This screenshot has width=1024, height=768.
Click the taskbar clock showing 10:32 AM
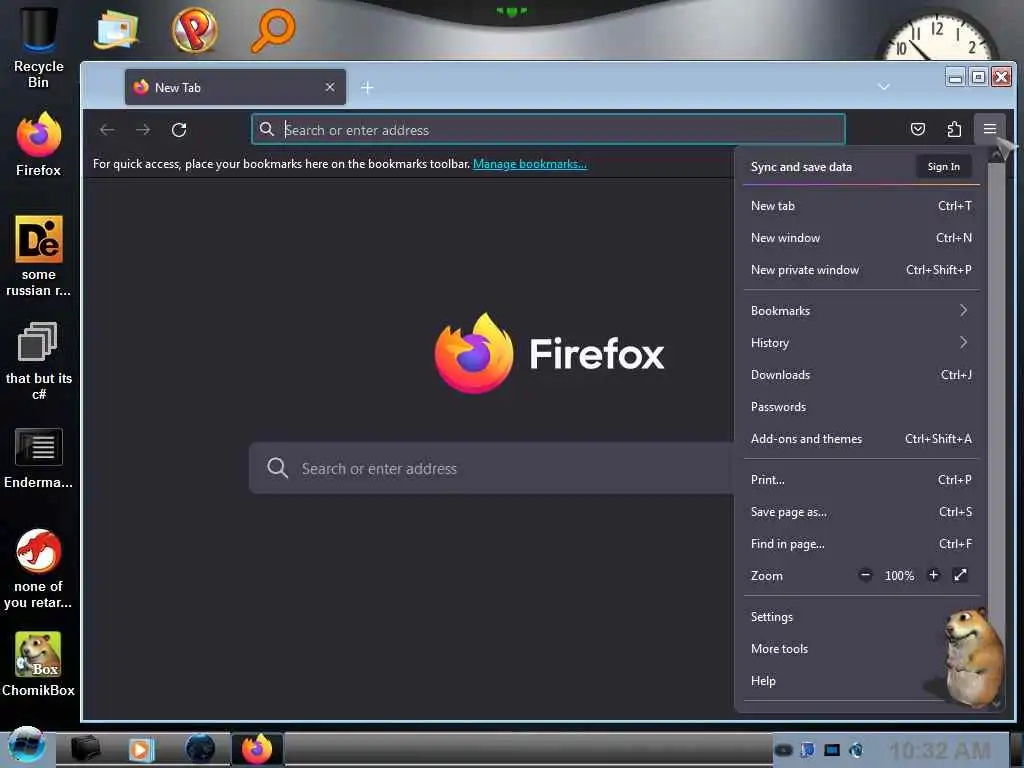[x=940, y=751]
